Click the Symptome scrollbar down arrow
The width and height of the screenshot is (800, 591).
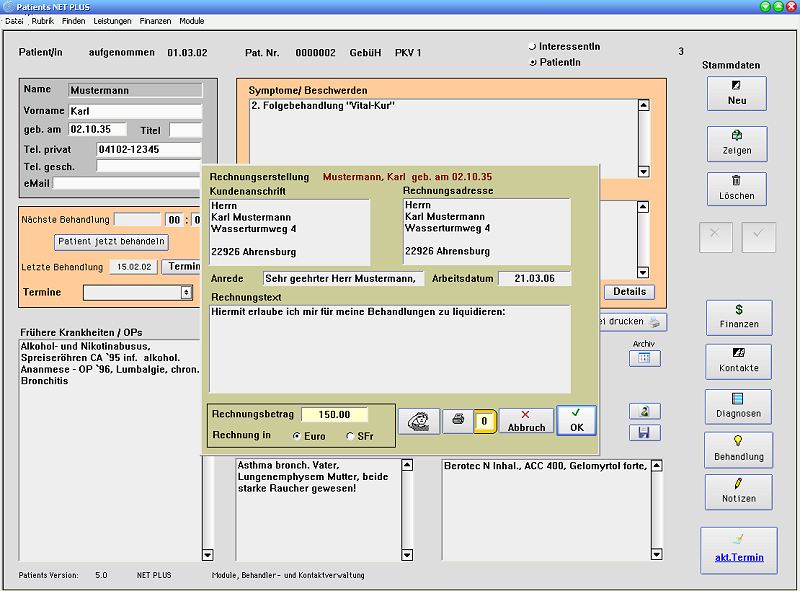click(644, 171)
